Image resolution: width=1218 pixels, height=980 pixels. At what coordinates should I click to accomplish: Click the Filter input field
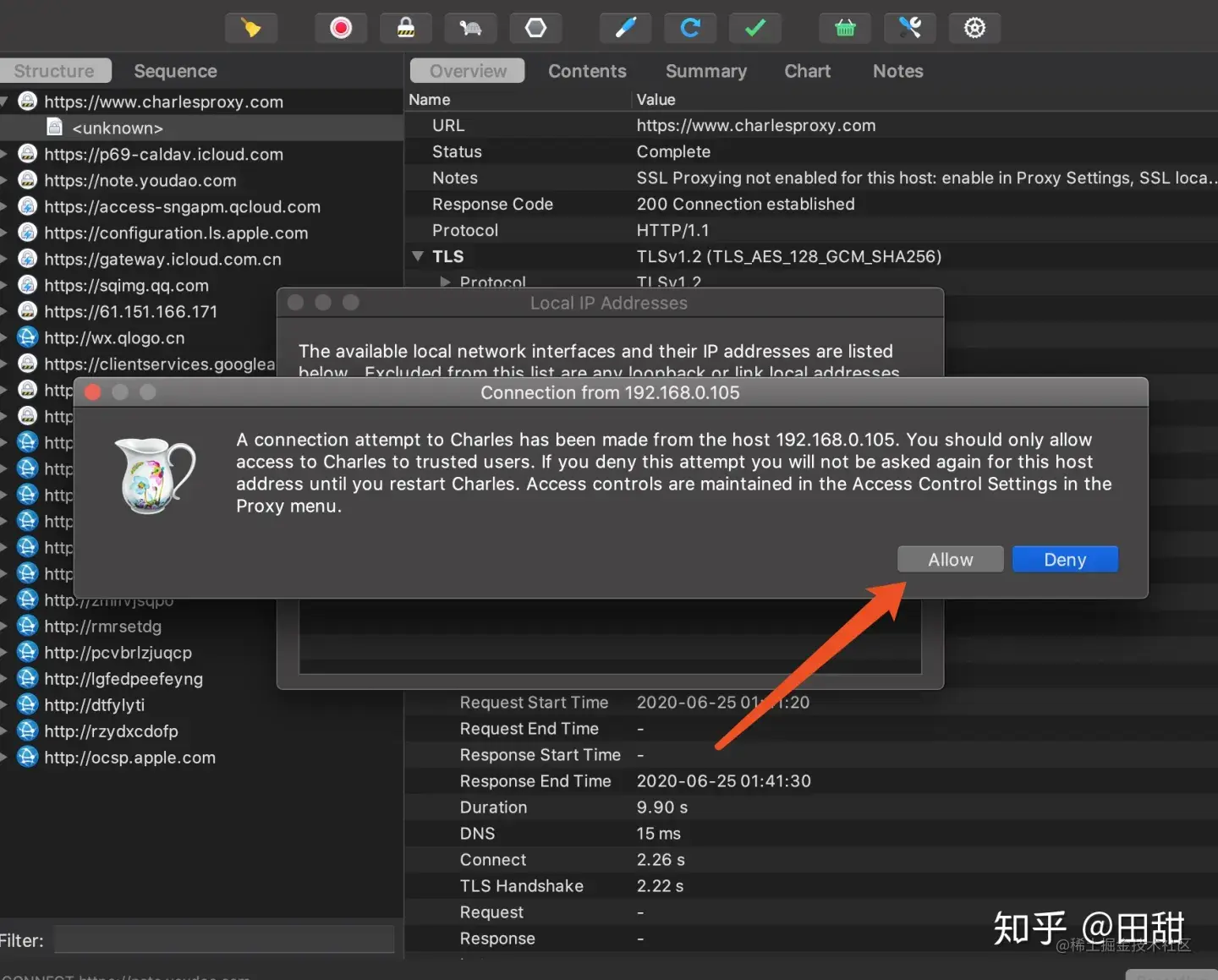(224, 940)
